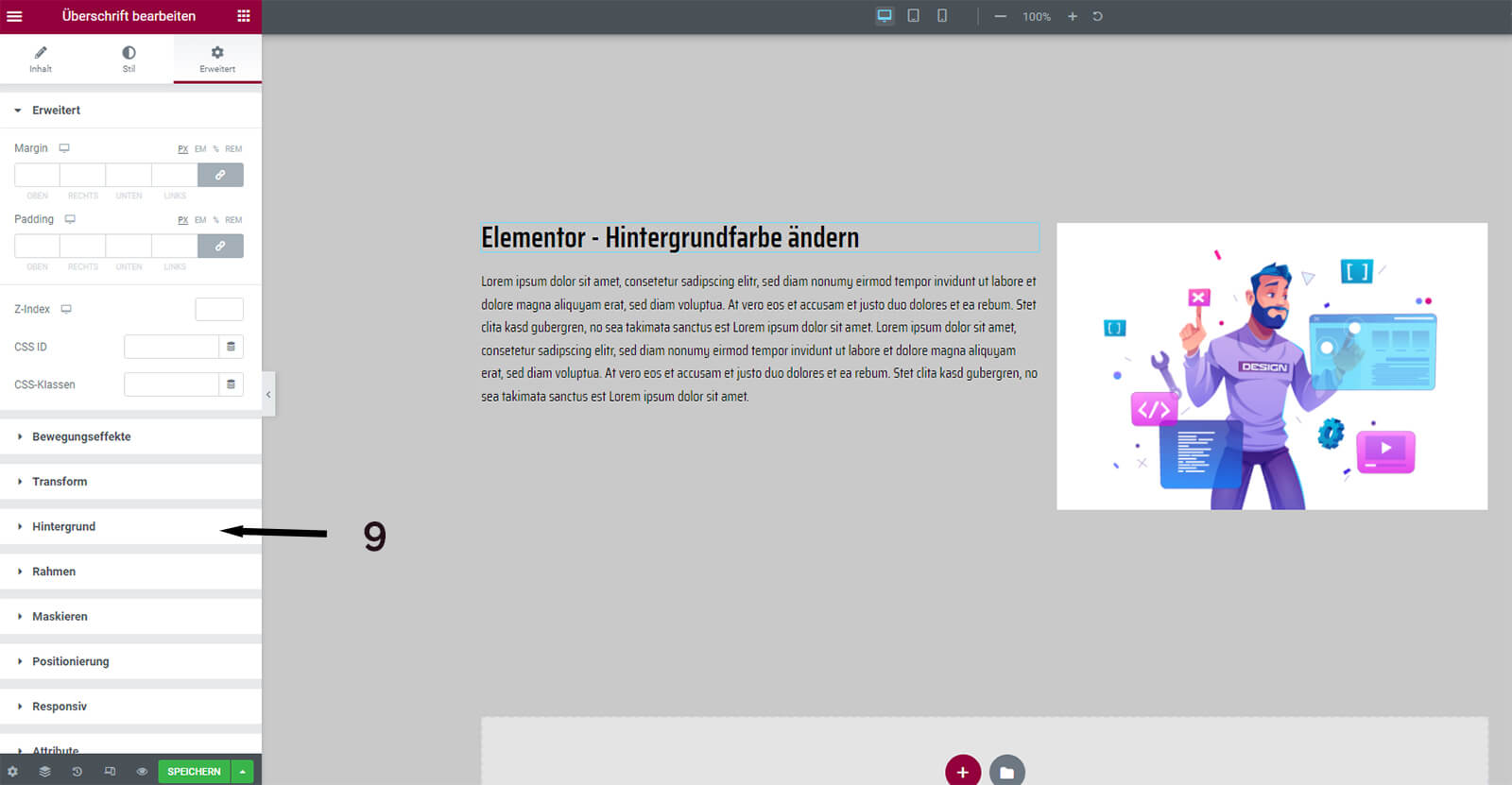Toggle the preview eye icon
Image resolution: width=1512 pixels, height=785 pixels.
coord(142,772)
